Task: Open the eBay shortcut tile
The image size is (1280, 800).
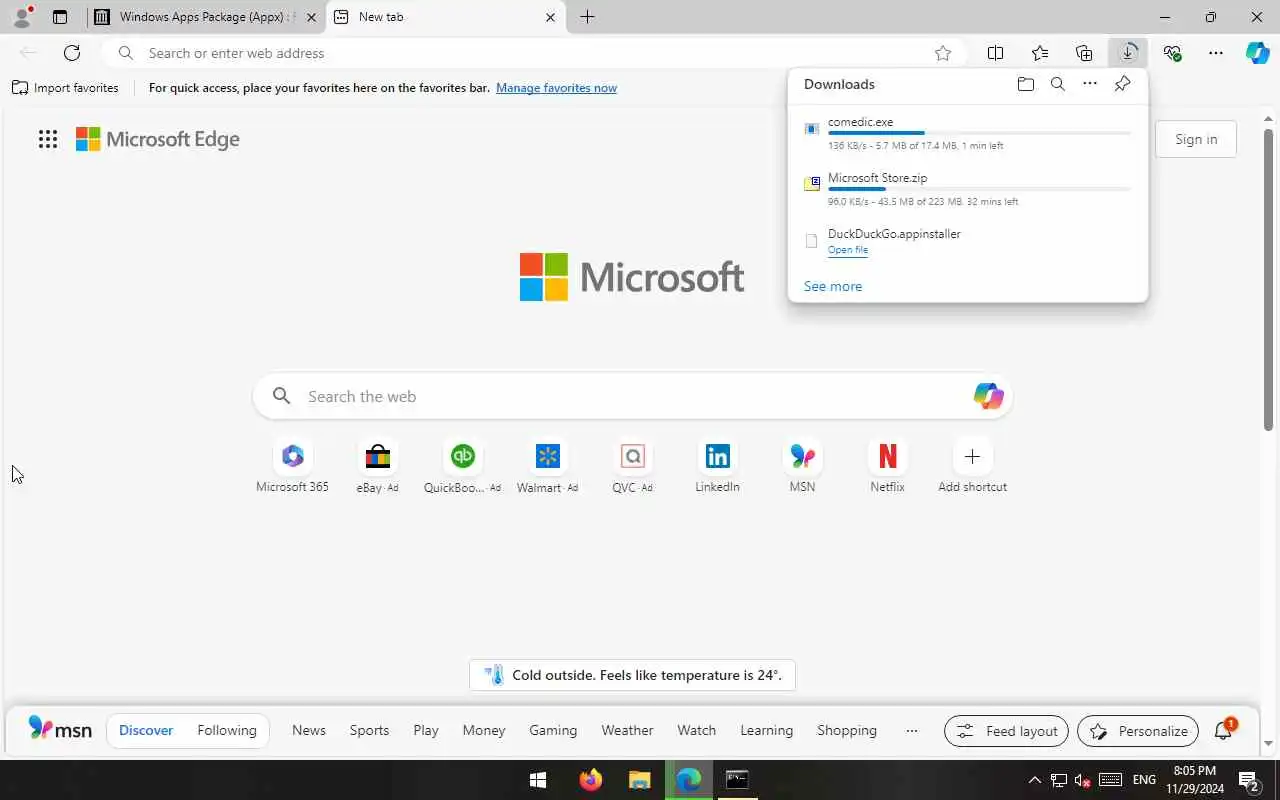Action: tap(377, 467)
